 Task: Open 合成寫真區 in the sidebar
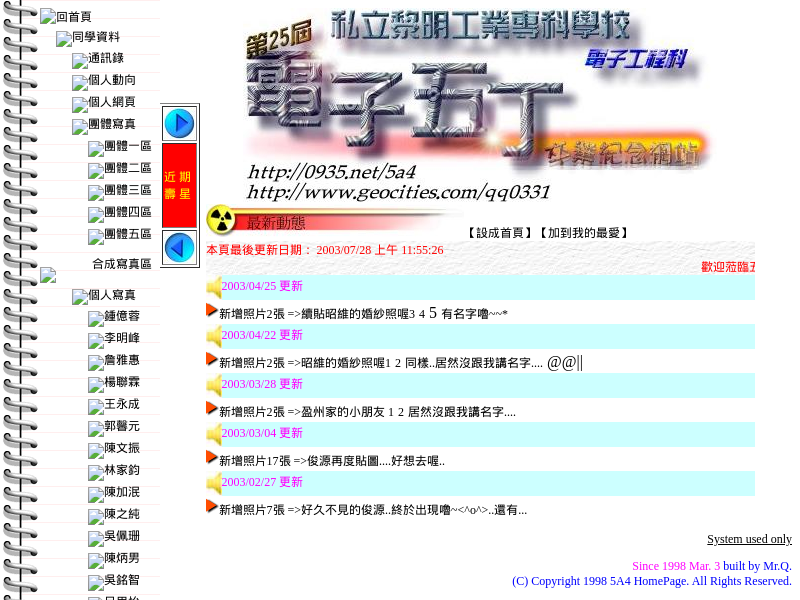click(x=121, y=264)
